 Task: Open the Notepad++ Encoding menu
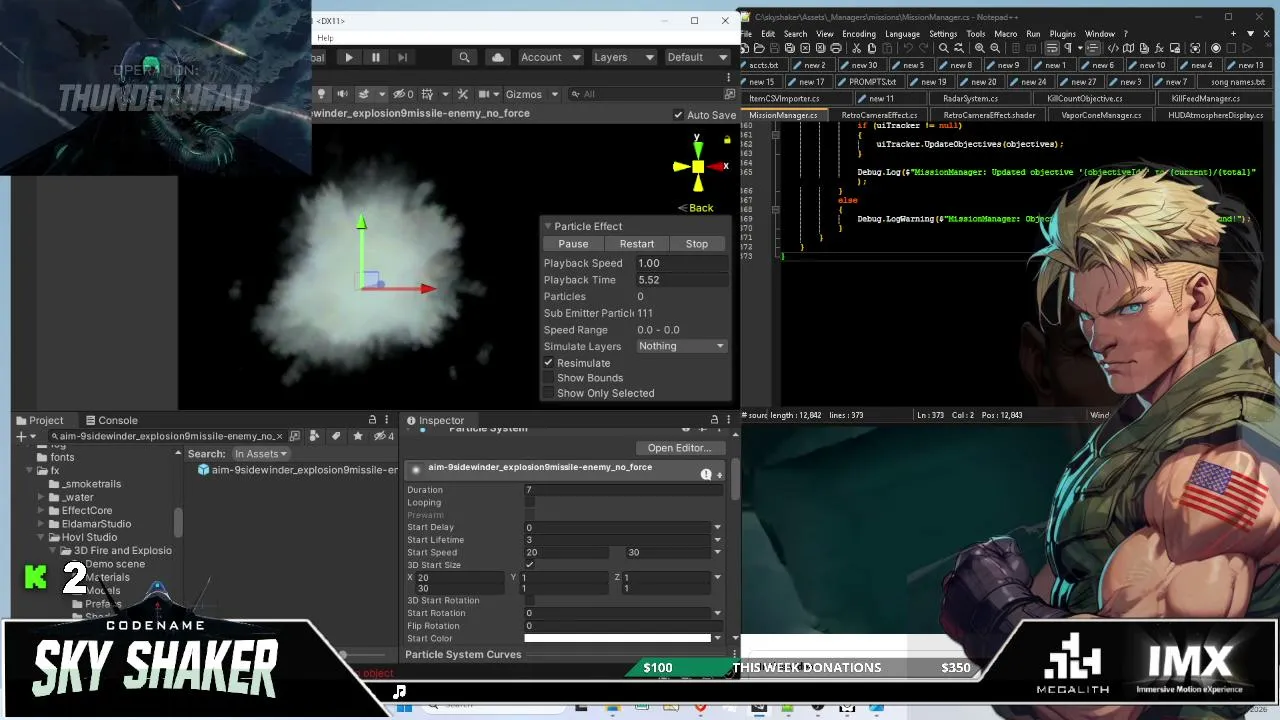click(x=858, y=34)
